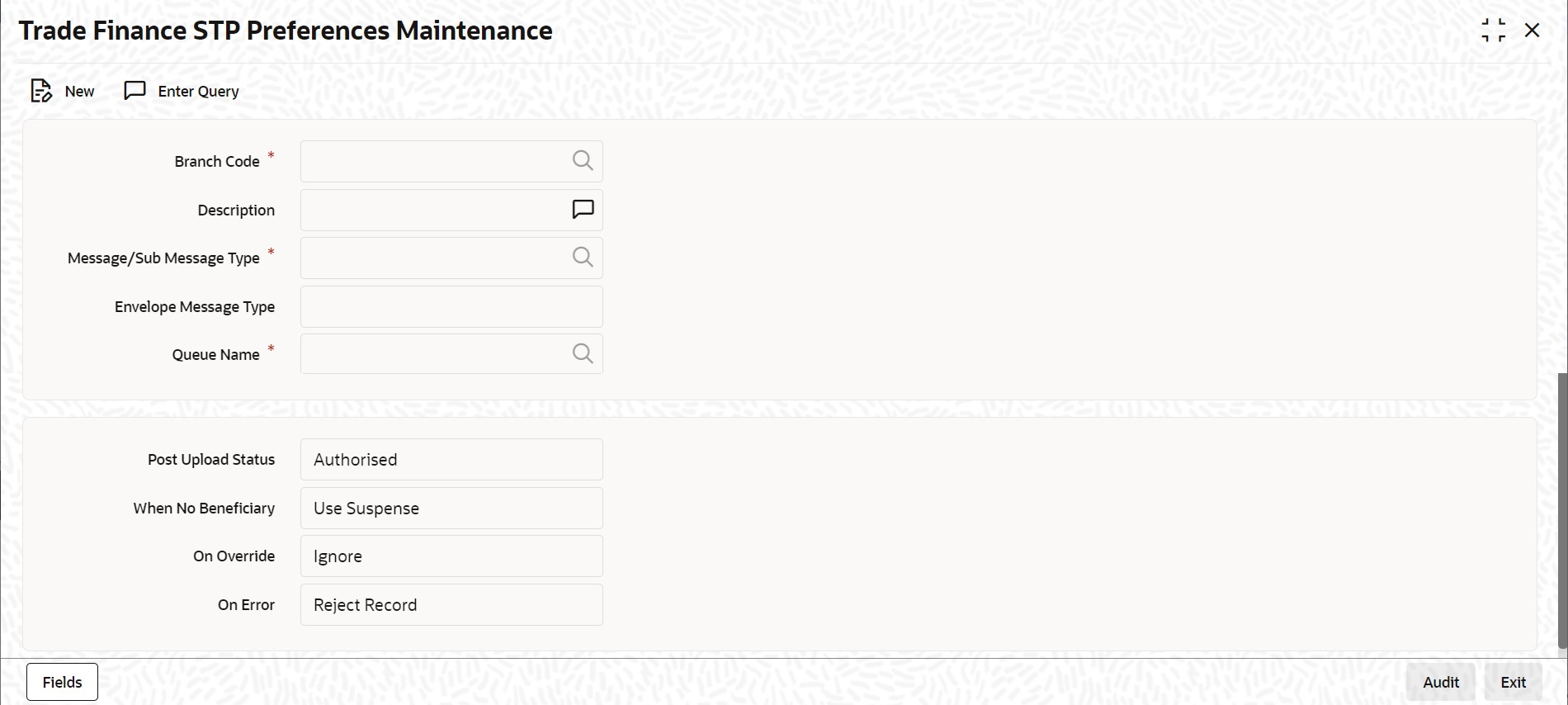Open the Queue Name search lookup

583,354
